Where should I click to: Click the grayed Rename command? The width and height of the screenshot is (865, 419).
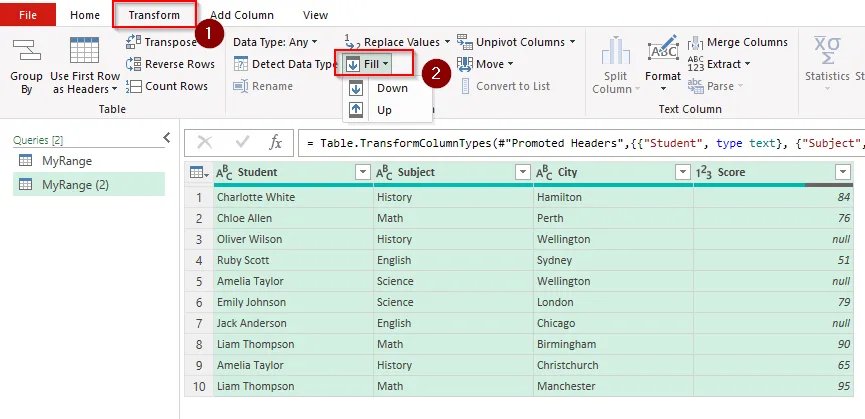click(263, 86)
